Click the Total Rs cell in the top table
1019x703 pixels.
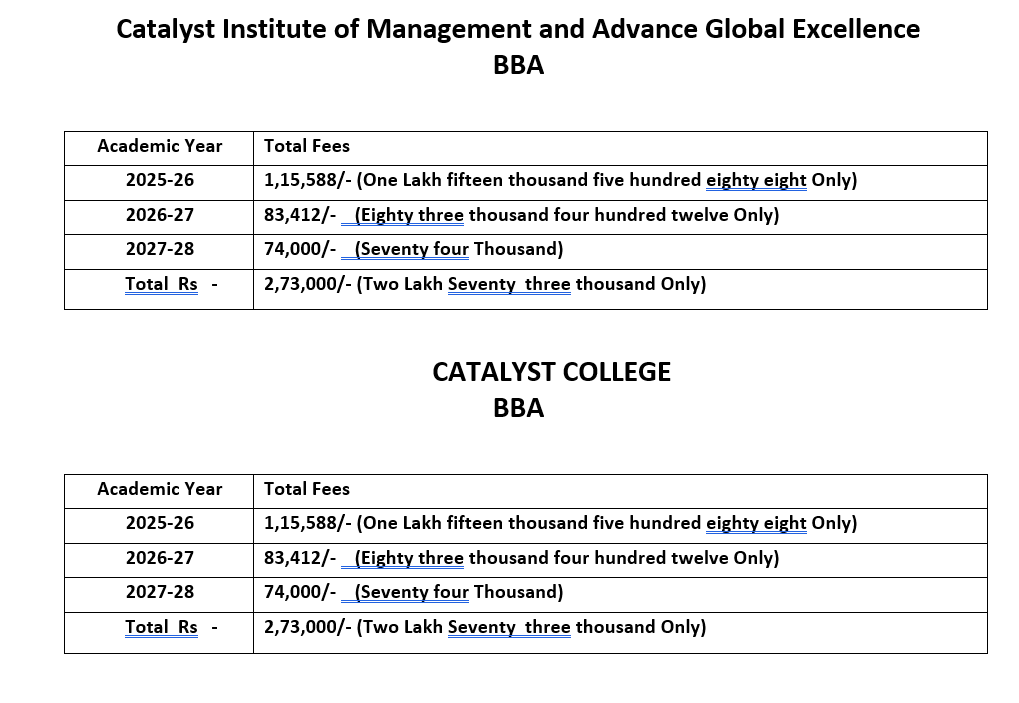tap(162, 284)
